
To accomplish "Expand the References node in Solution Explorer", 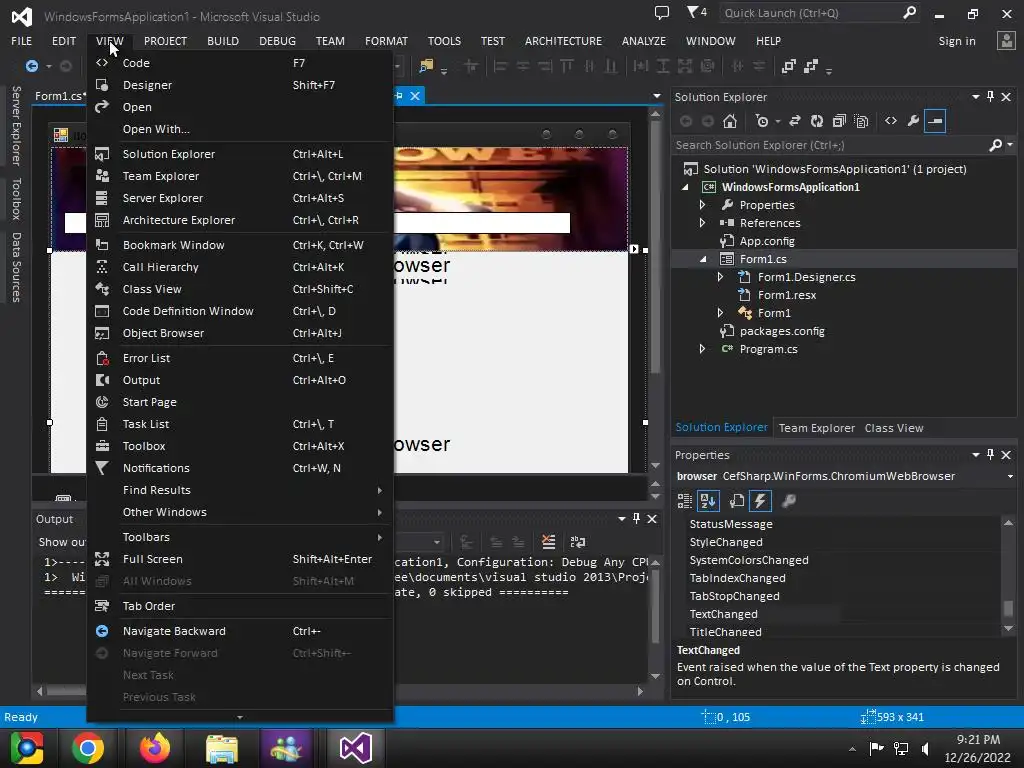I will tap(703, 223).
